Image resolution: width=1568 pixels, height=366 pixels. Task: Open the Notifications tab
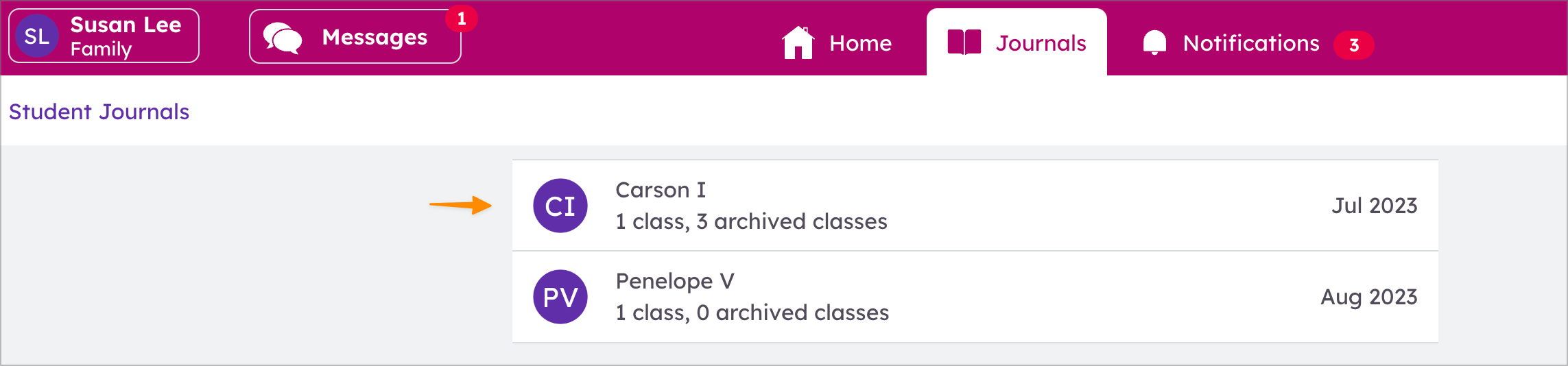(1250, 43)
